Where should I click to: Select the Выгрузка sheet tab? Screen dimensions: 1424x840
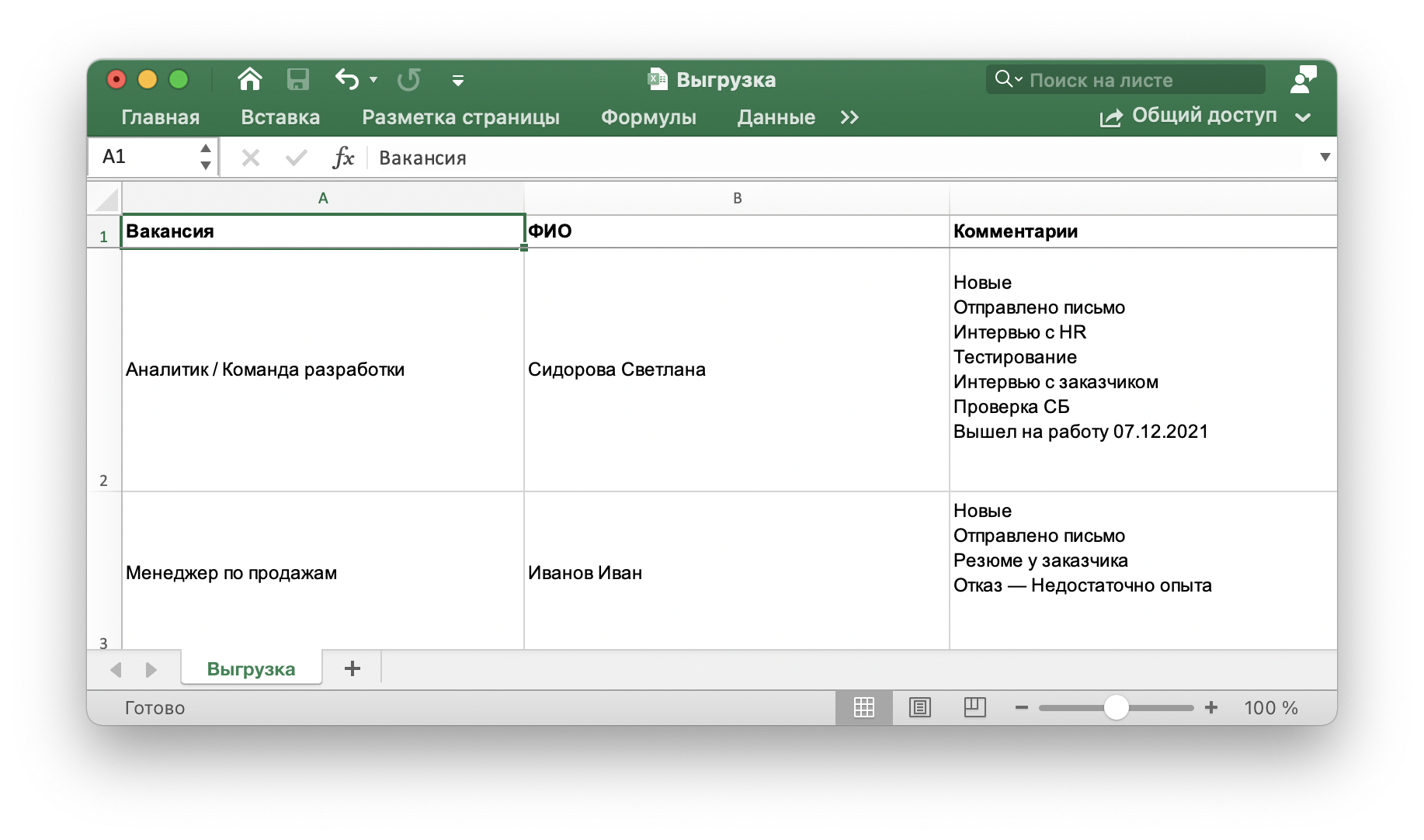coord(251,668)
